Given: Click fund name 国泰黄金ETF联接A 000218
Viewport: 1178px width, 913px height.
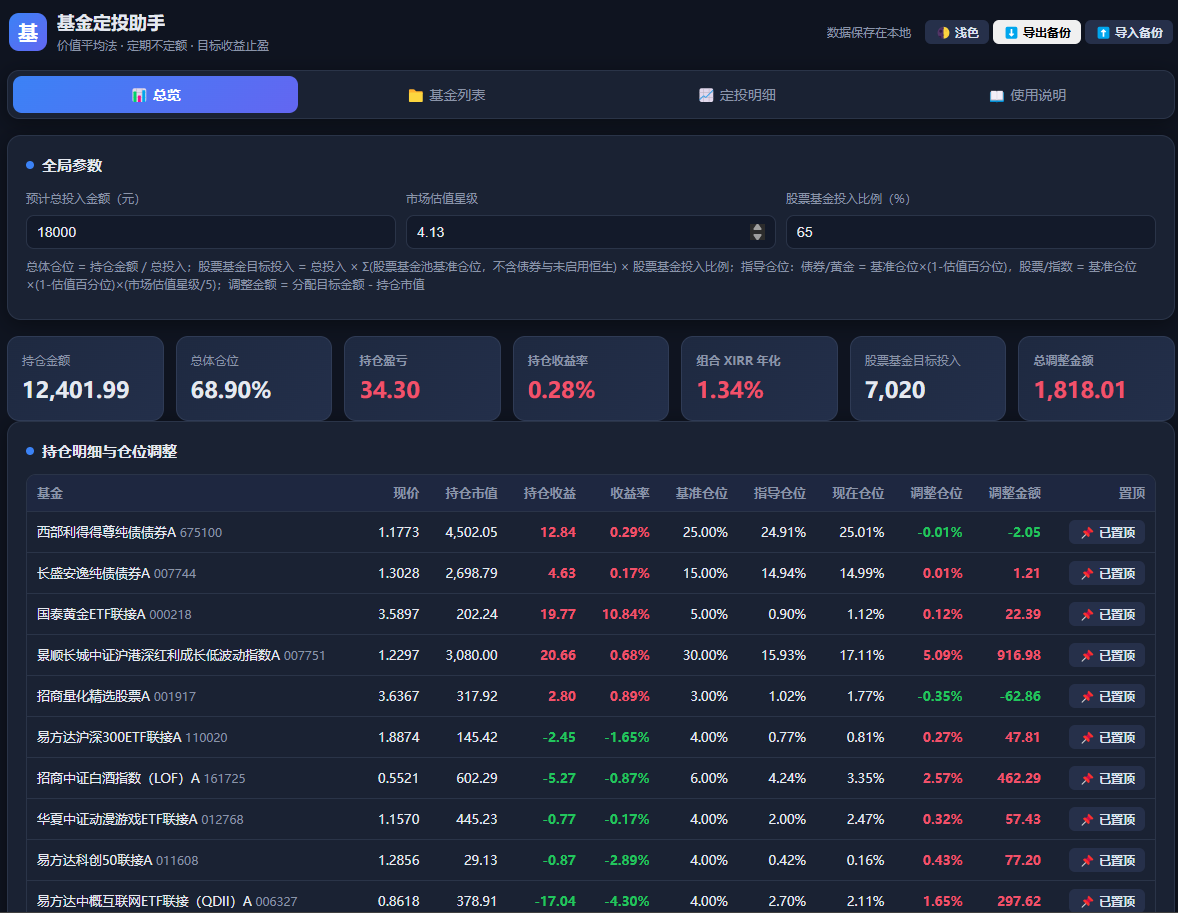Looking at the screenshot, I should 114,614.
